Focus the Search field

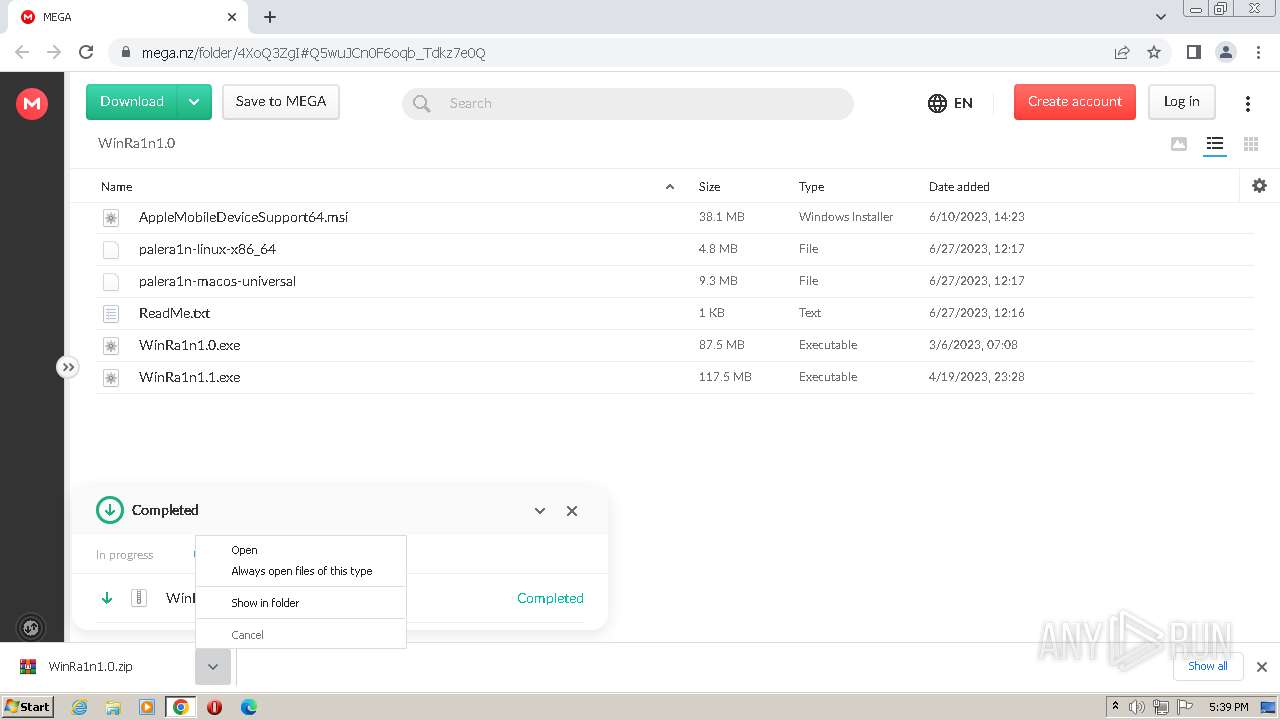pyautogui.click(x=628, y=103)
